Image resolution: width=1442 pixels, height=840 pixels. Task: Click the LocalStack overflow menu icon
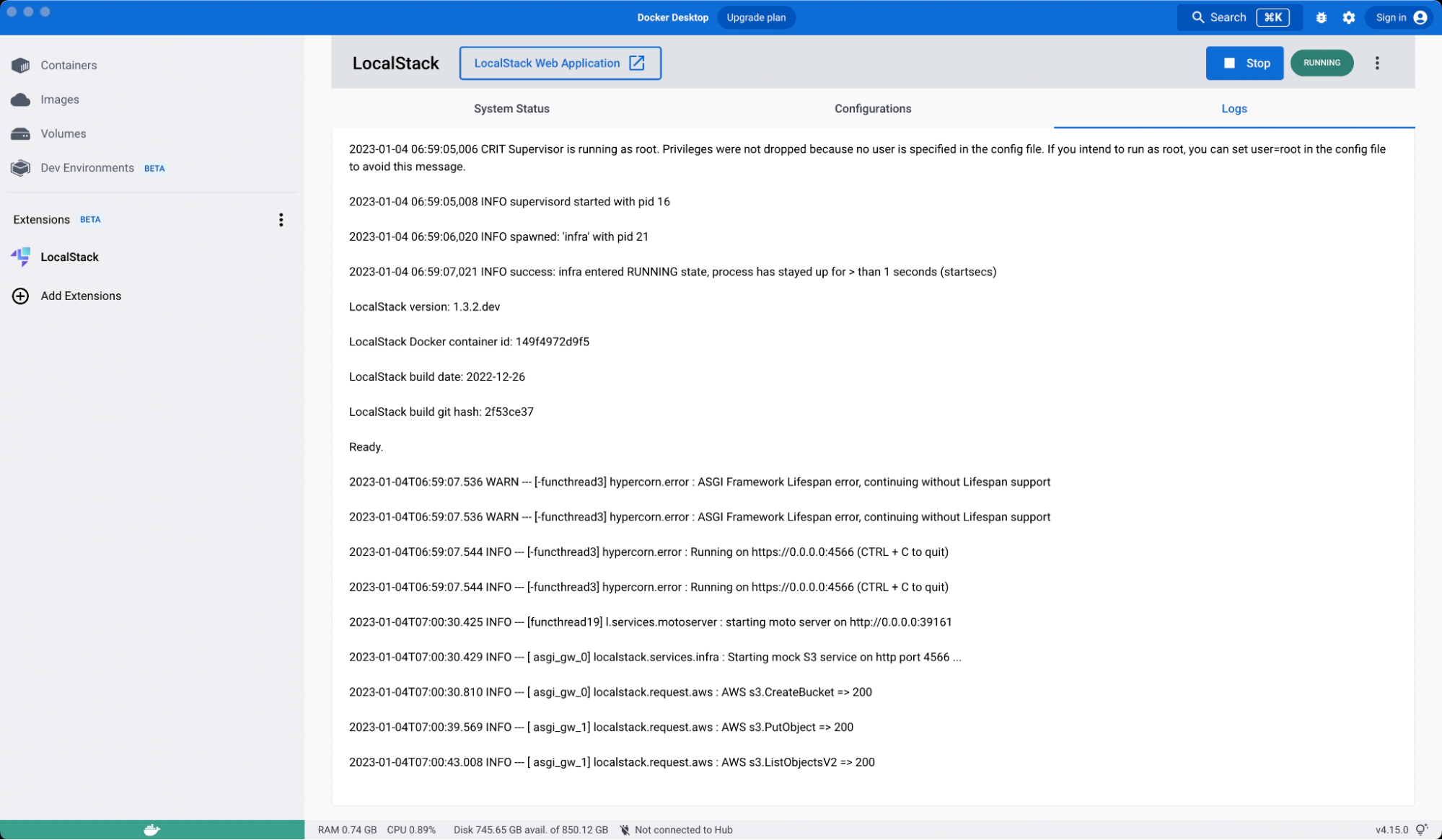1379,63
